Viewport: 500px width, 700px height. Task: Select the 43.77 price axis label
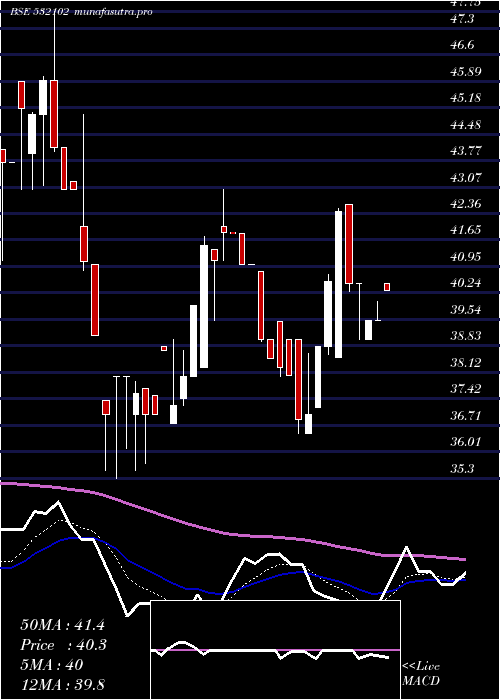(466, 151)
